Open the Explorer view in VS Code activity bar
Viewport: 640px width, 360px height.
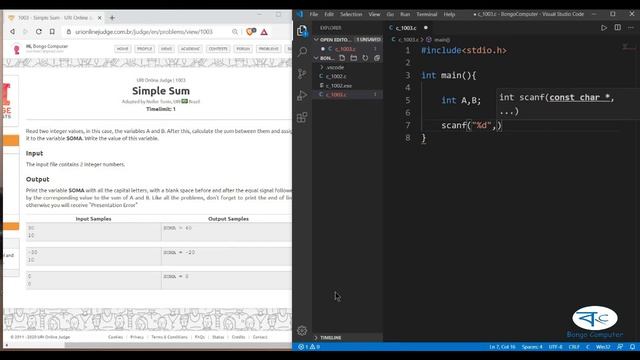302,31
